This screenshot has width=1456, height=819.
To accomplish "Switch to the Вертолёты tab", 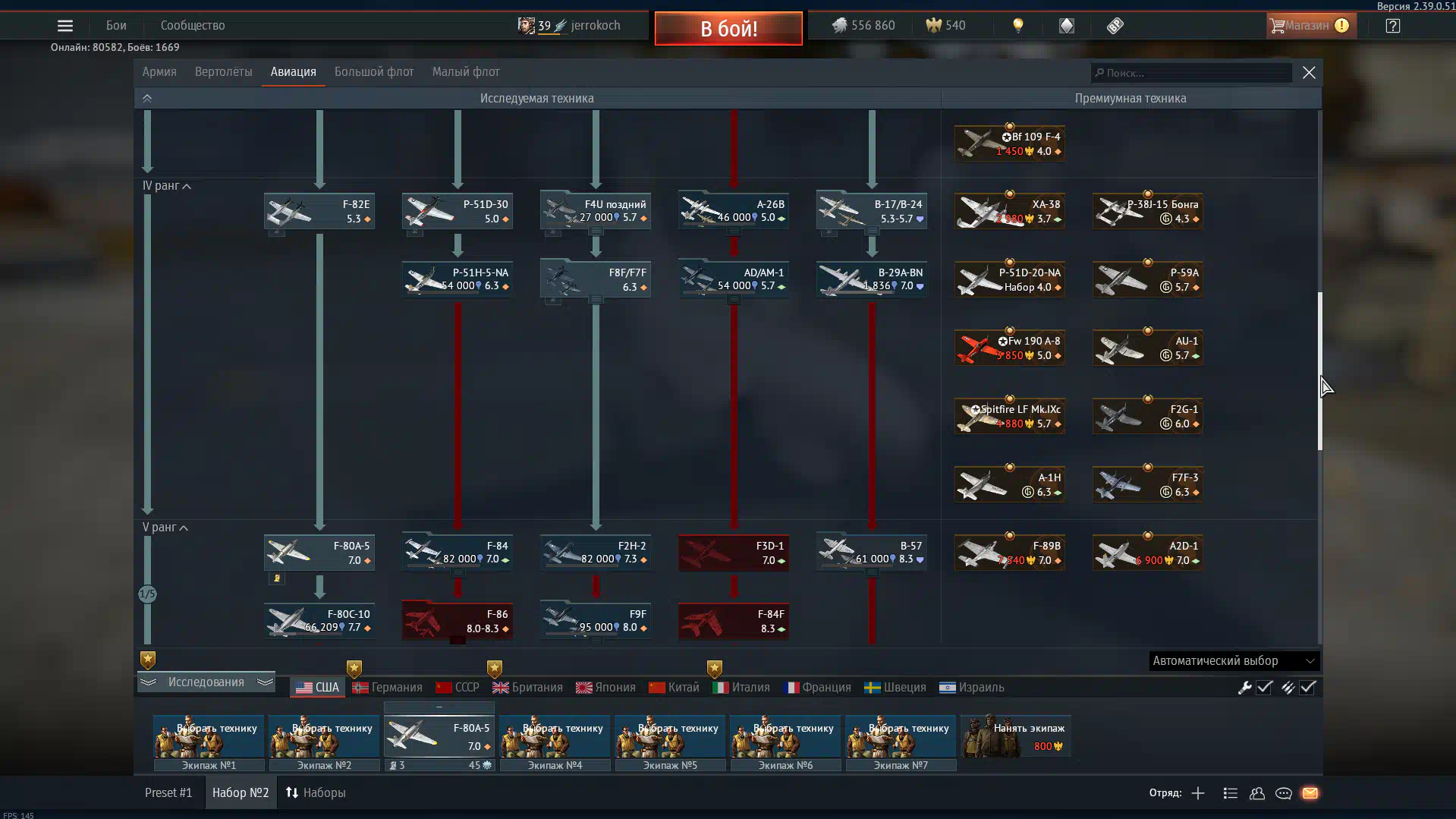I will (224, 72).
